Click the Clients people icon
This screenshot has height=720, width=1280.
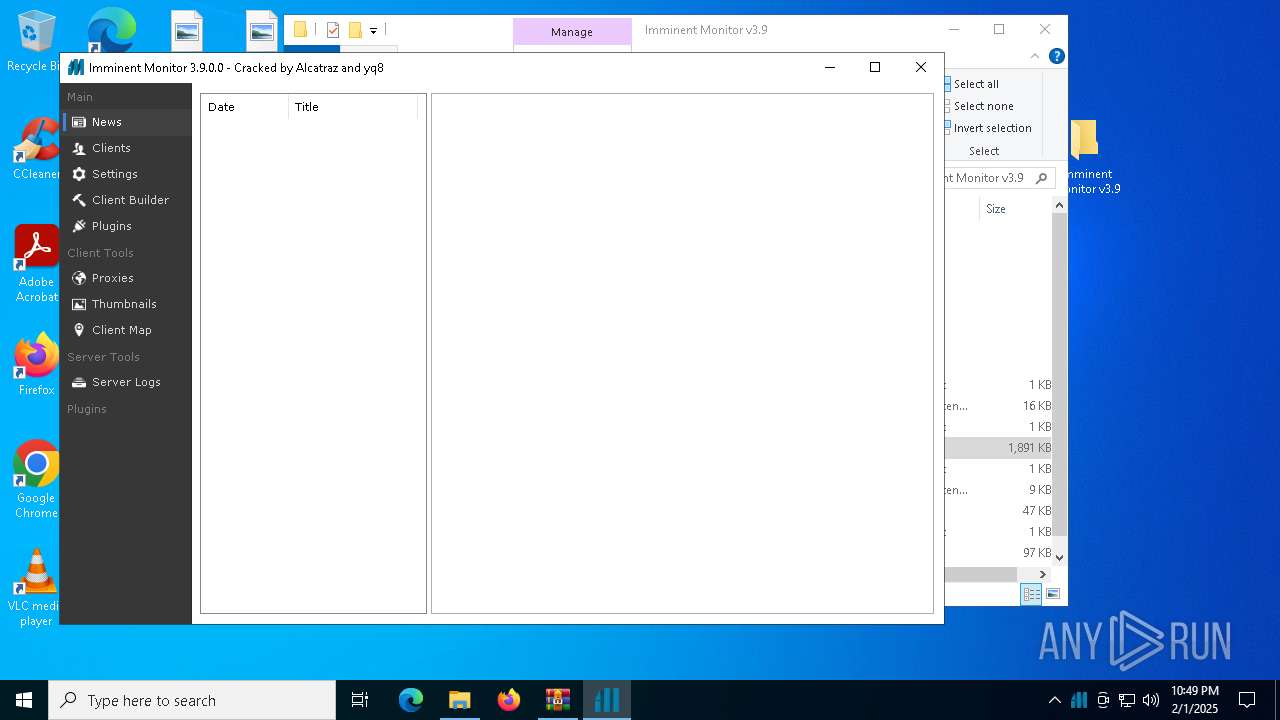pyautogui.click(x=79, y=148)
